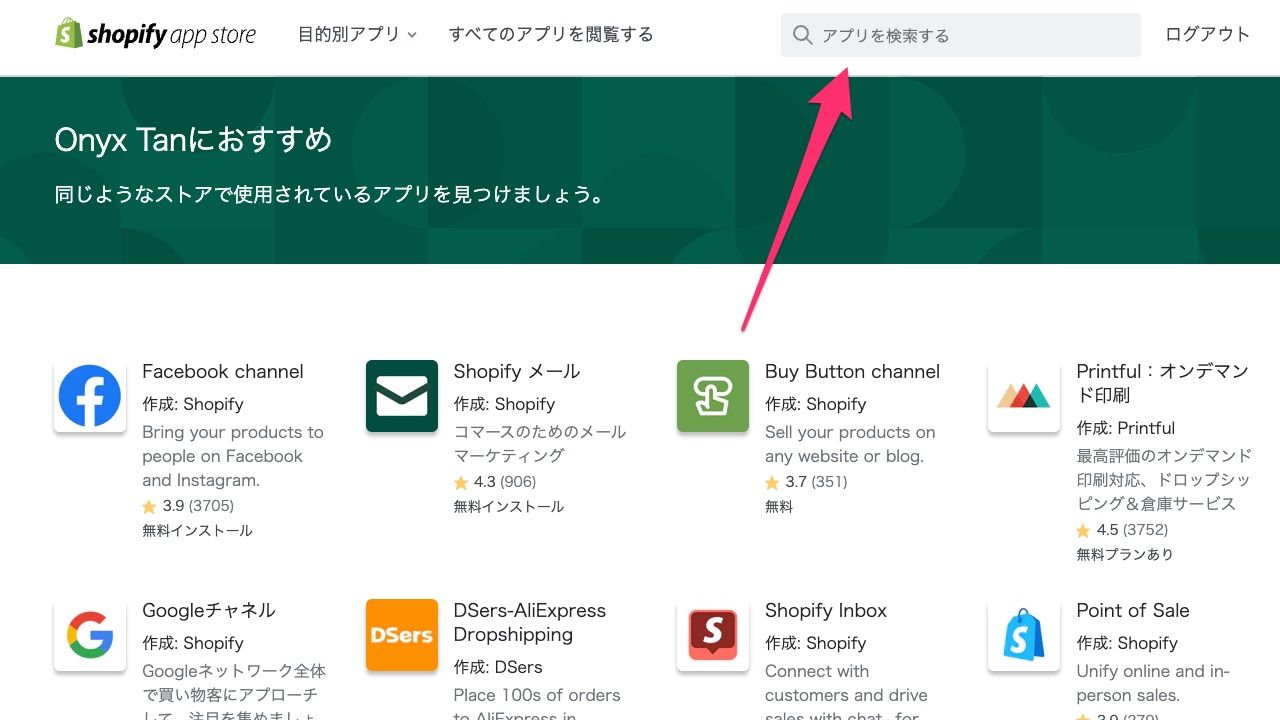Click Unify online and in-person sales description

tap(1153, 683)
